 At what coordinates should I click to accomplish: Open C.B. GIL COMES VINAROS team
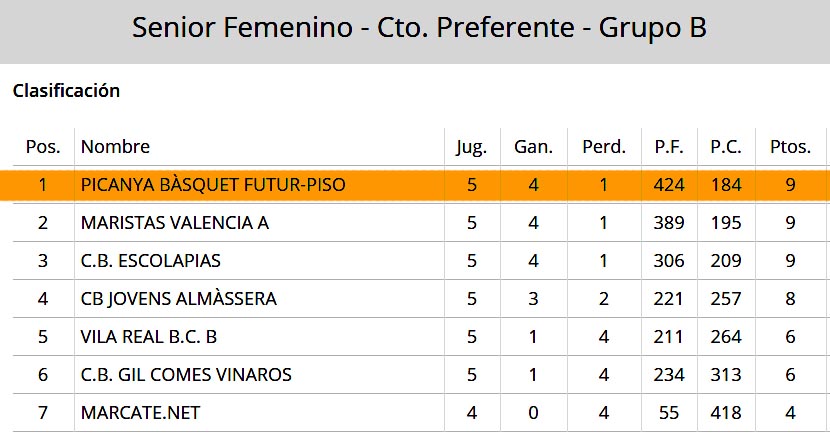click(x=186, y=375)
